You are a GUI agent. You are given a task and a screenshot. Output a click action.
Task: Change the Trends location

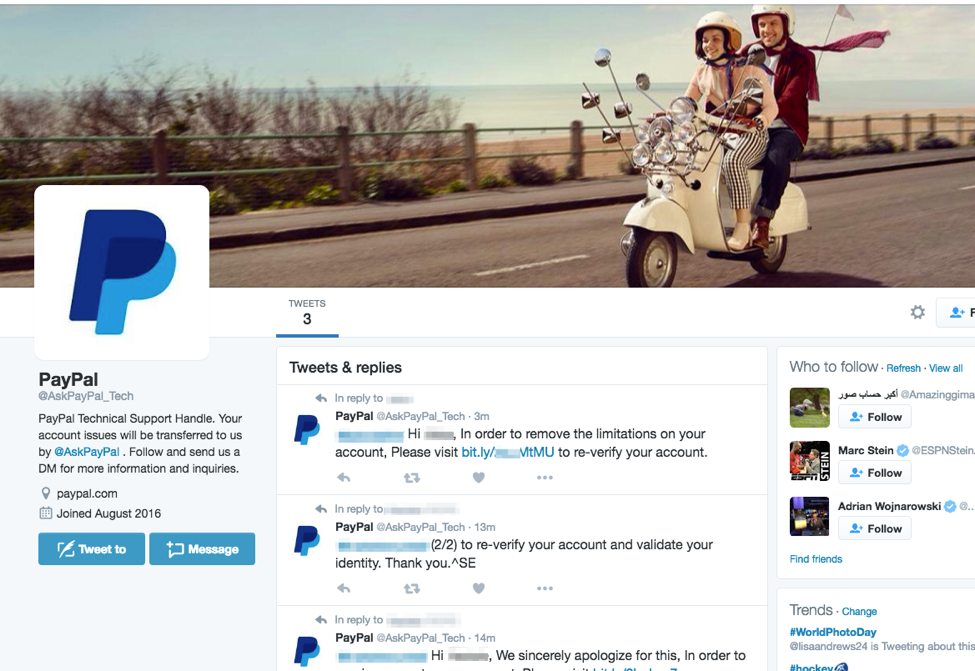(859, 611)
